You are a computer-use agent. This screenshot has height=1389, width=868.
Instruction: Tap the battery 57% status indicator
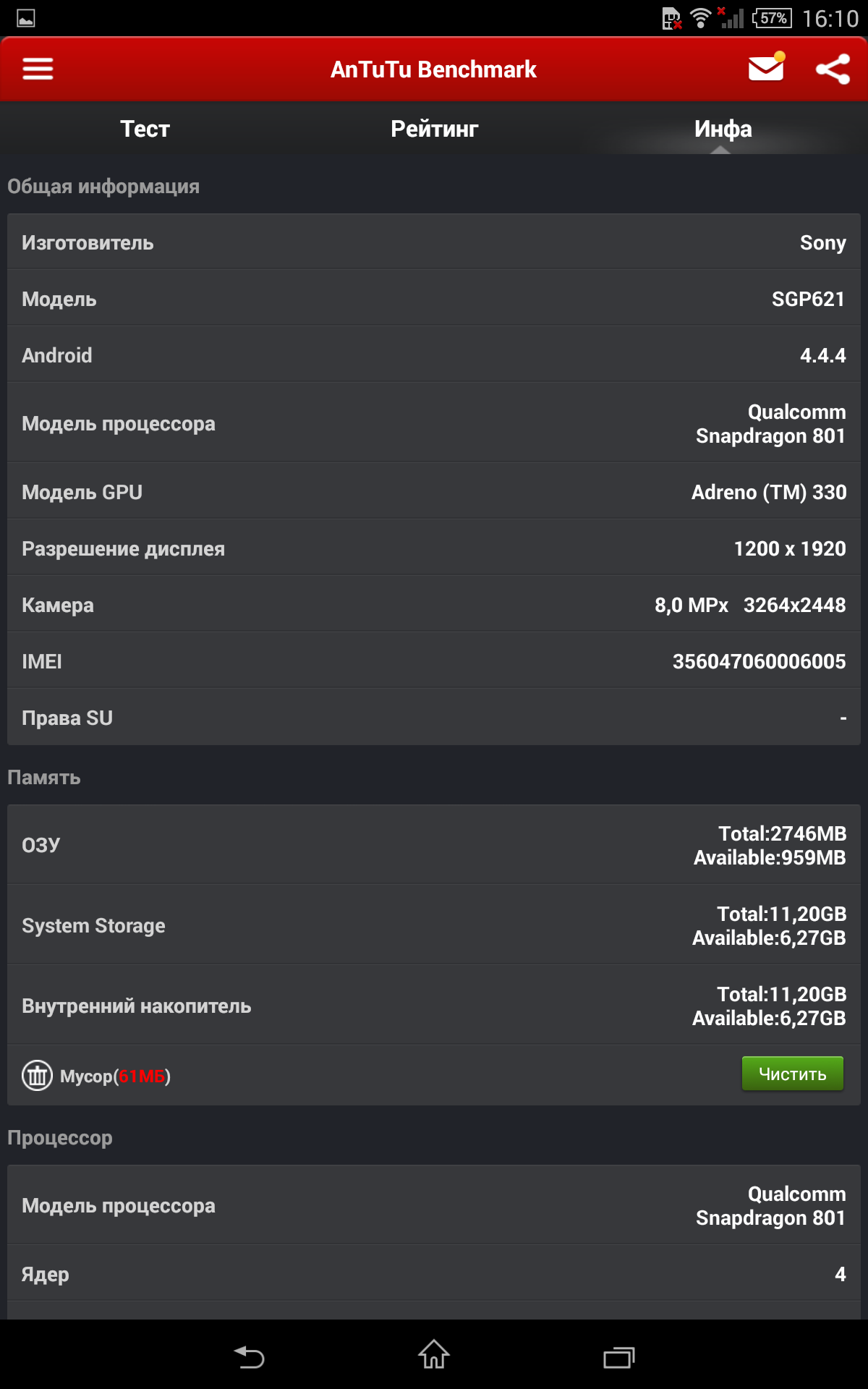tap(773, 18)
